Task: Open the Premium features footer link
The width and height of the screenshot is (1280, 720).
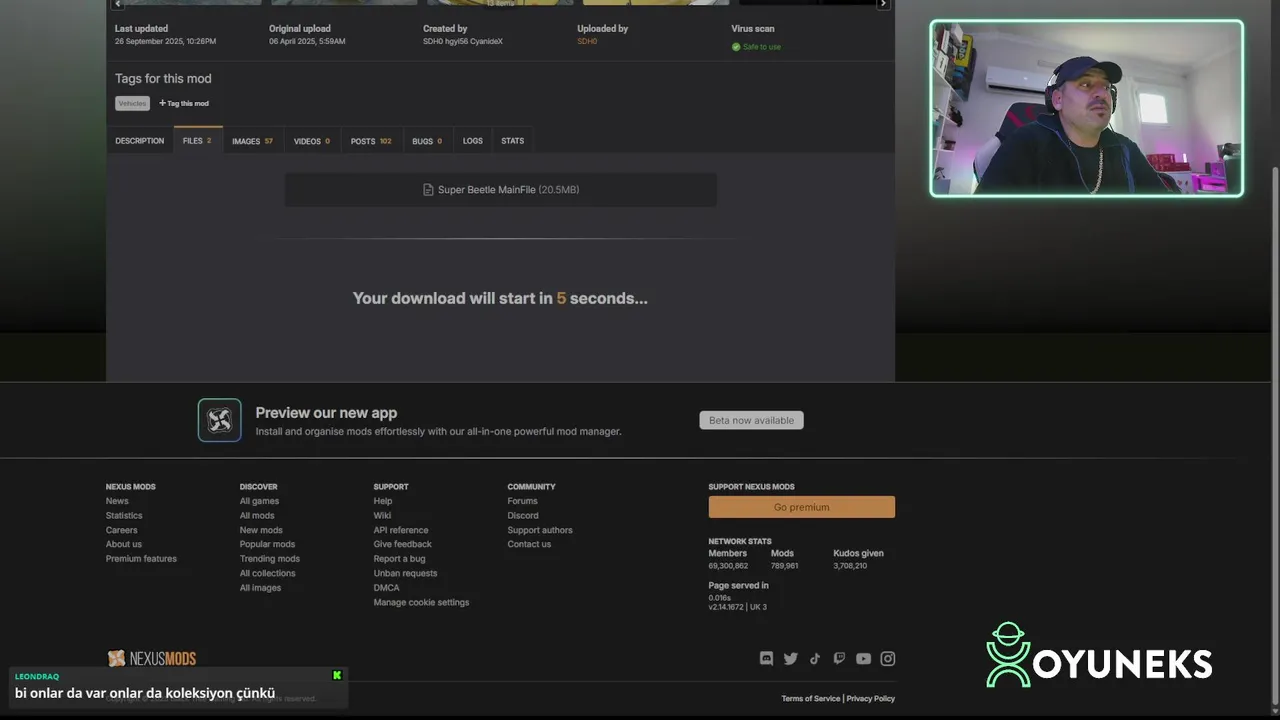Action: pos(141,559)
